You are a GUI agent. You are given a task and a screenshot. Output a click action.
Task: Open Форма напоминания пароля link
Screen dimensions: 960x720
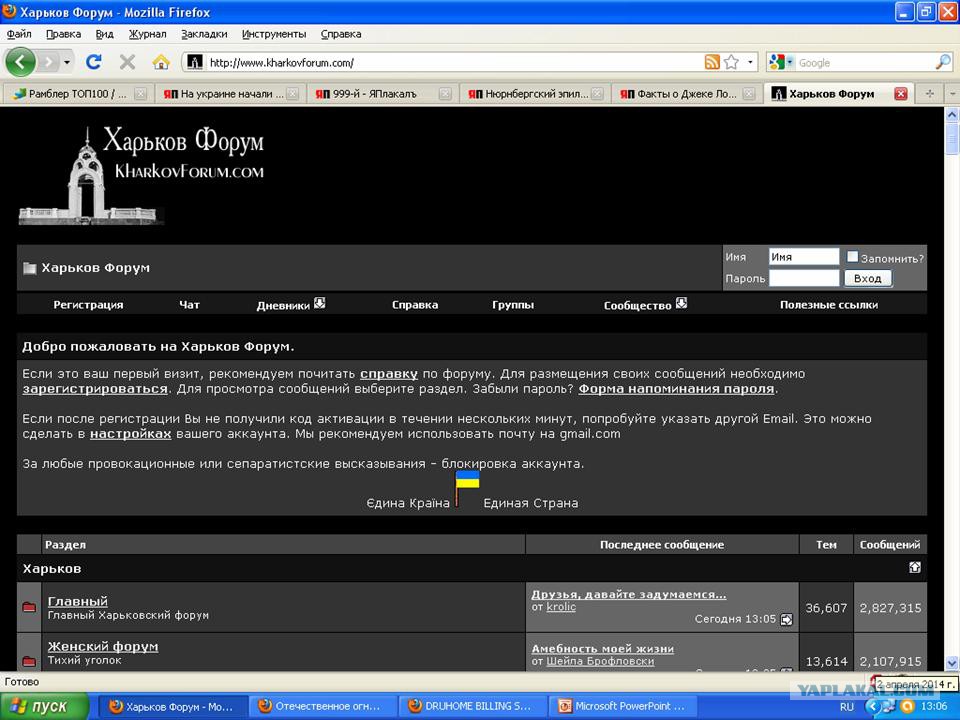677,389
